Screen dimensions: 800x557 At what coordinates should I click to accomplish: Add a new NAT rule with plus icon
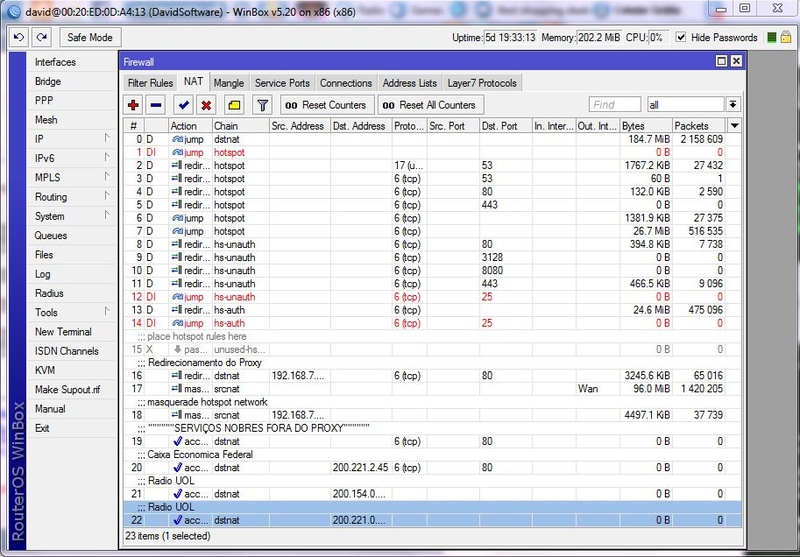[x=133, y=105]
